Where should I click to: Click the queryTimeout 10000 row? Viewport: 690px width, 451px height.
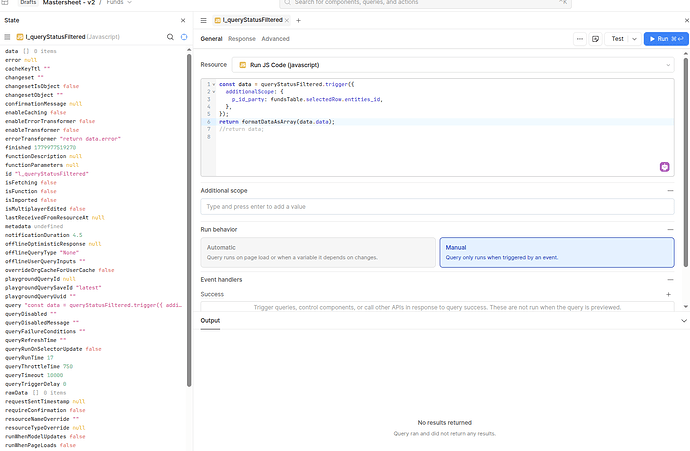[x=34, y=375]
